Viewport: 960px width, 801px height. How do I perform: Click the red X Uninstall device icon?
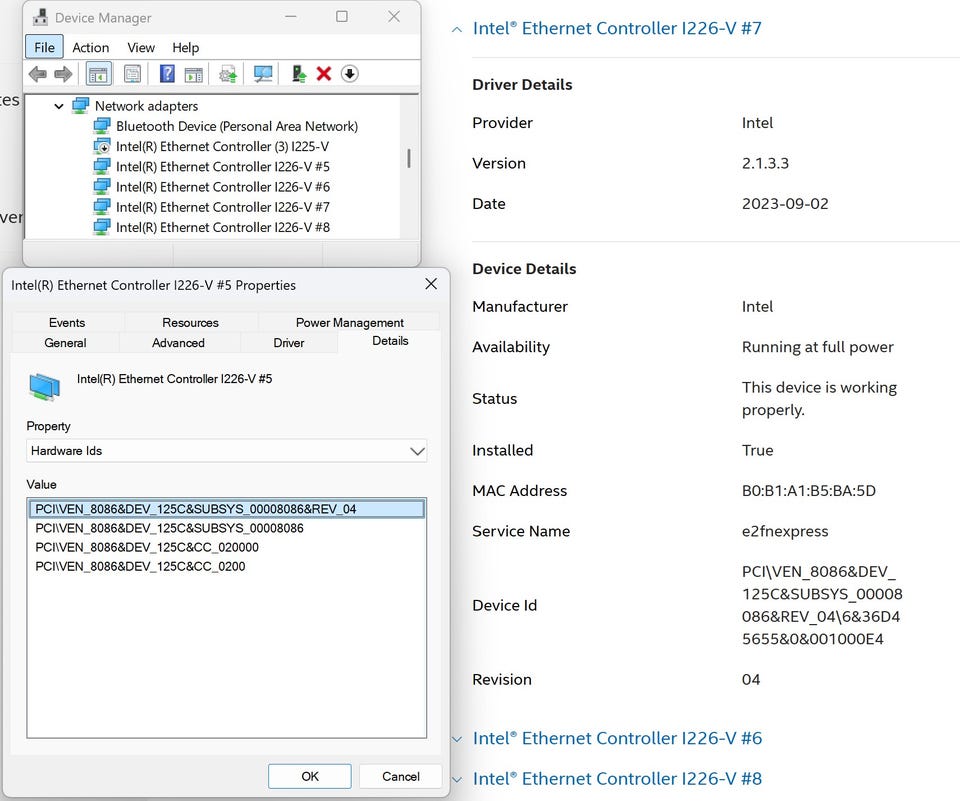click(x=323, y=74)
